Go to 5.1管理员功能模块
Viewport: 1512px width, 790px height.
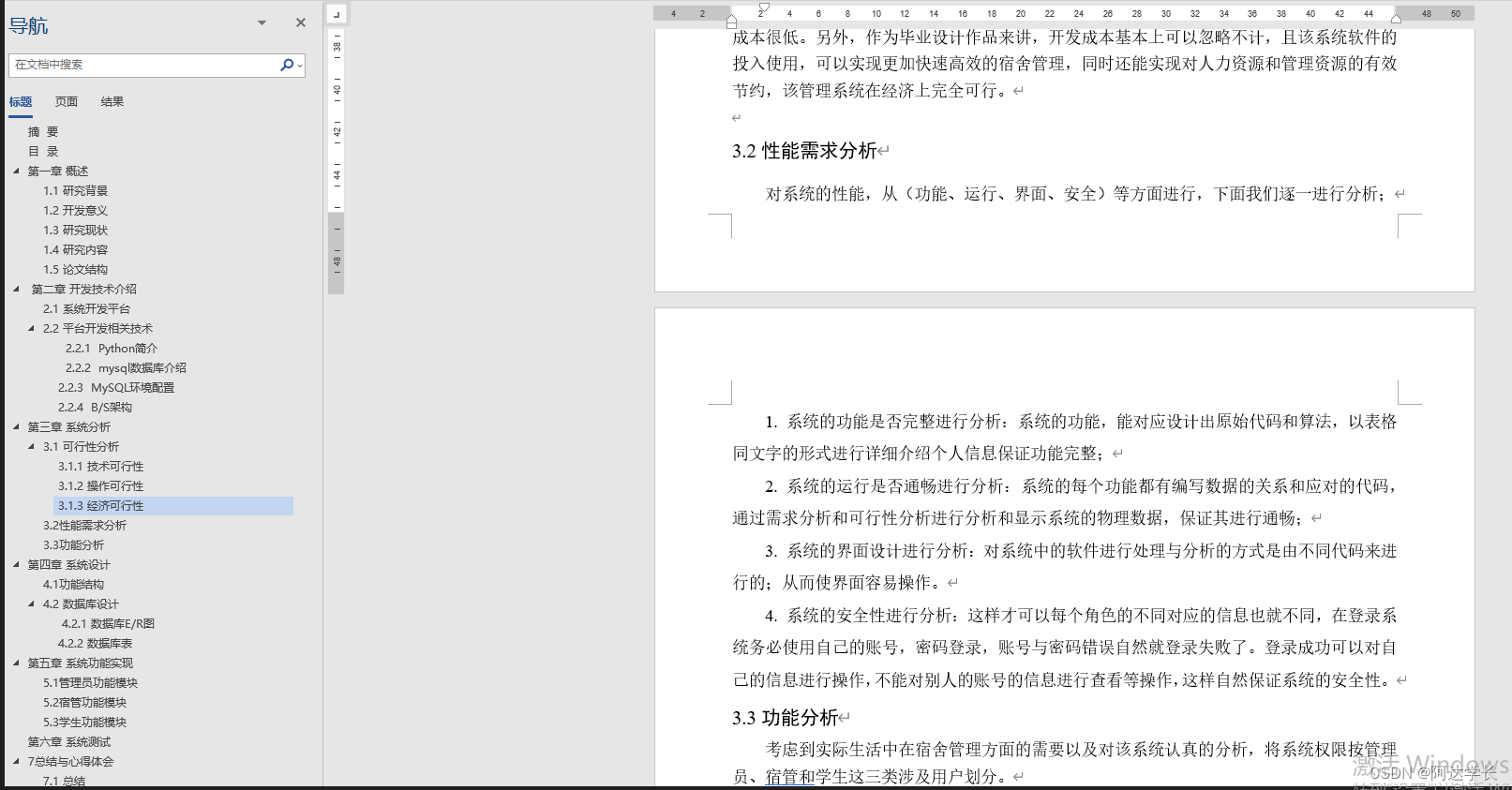point(90,682)
